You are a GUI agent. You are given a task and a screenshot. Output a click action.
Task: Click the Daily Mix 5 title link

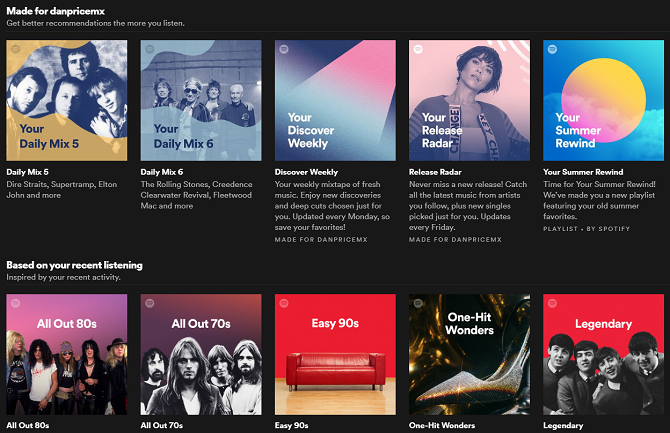click(27, 172)
